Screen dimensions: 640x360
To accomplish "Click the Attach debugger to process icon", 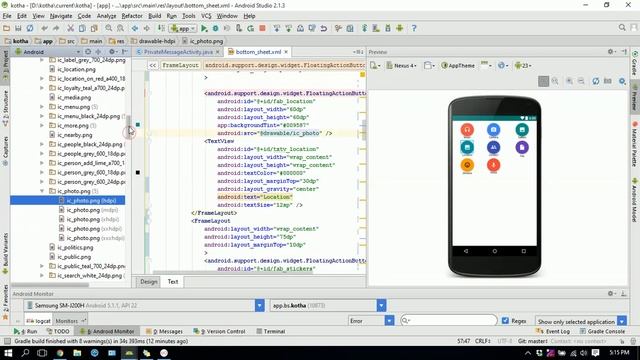I will coord(239,28).
